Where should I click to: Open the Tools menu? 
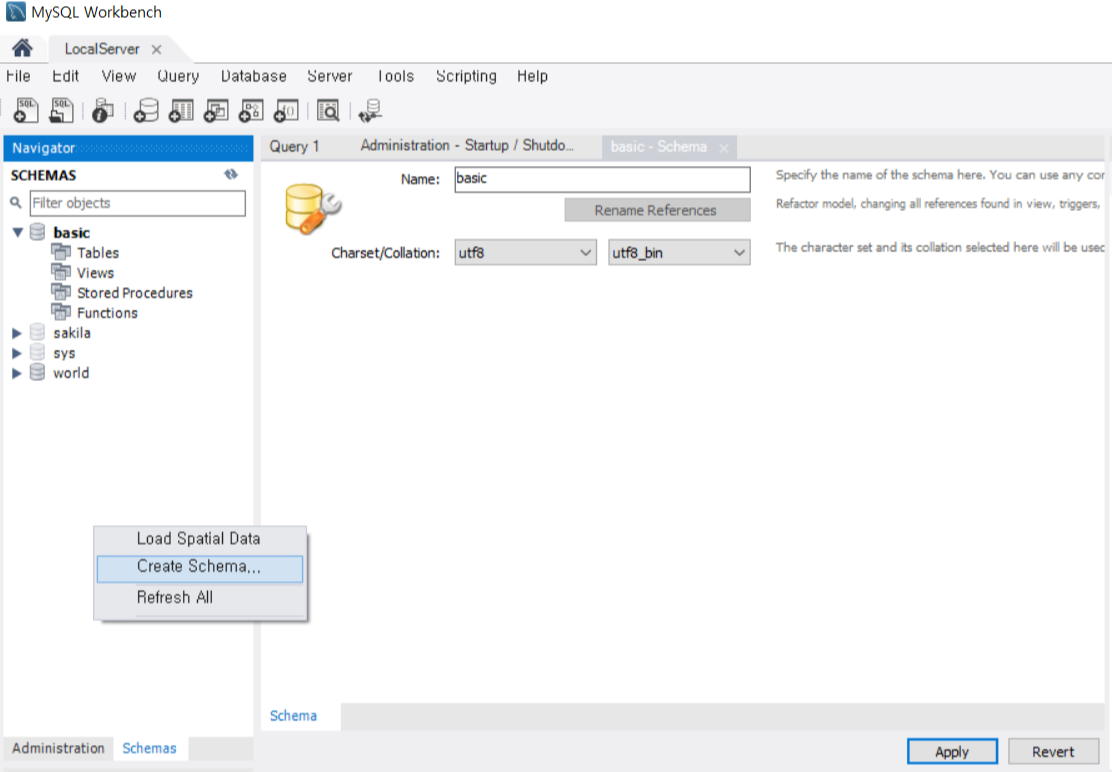(x=396, y=76)
